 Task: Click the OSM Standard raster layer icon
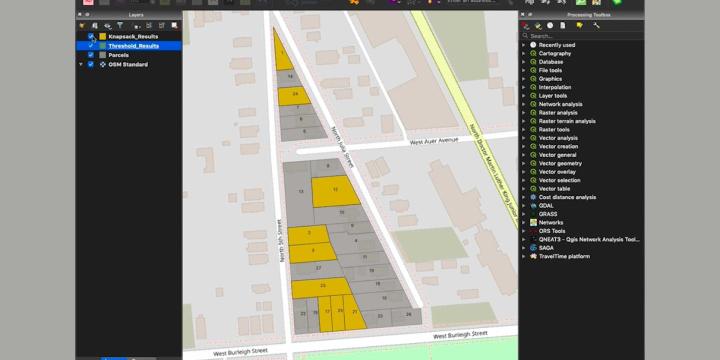point(103,64)
